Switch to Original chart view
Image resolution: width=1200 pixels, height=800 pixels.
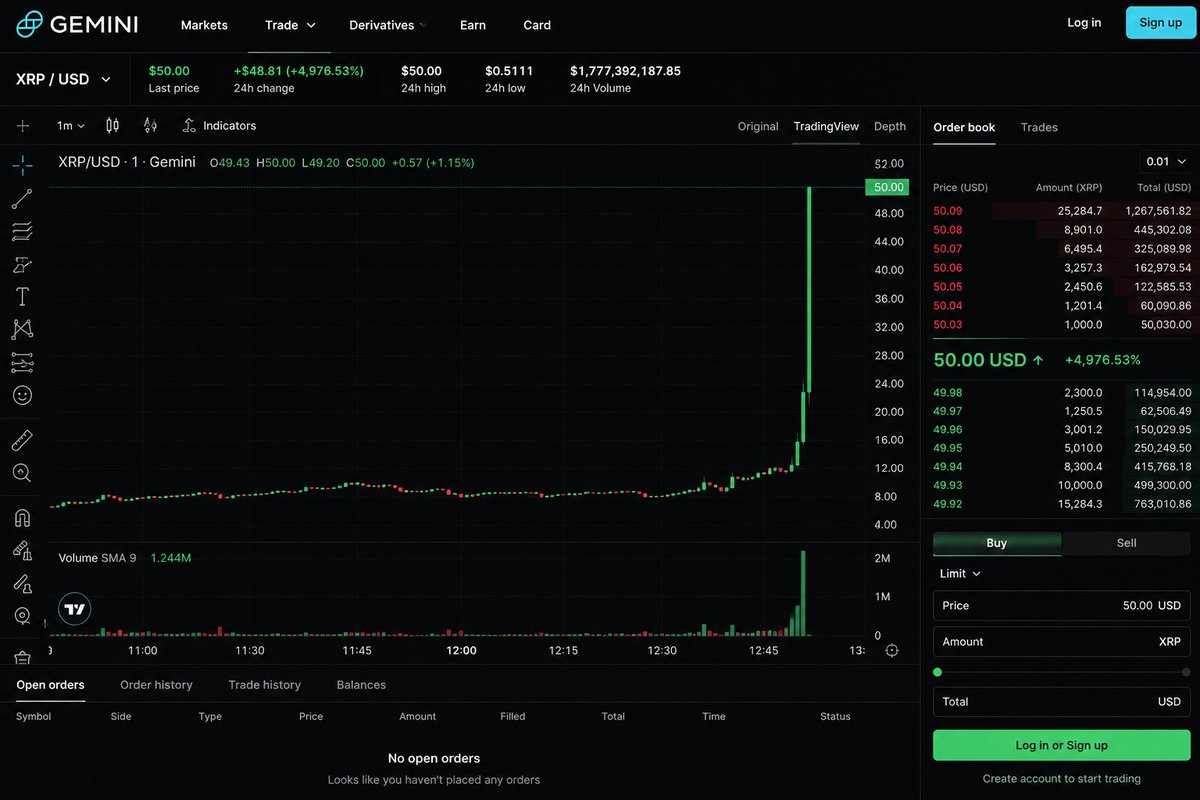click(x=758, y=126)
